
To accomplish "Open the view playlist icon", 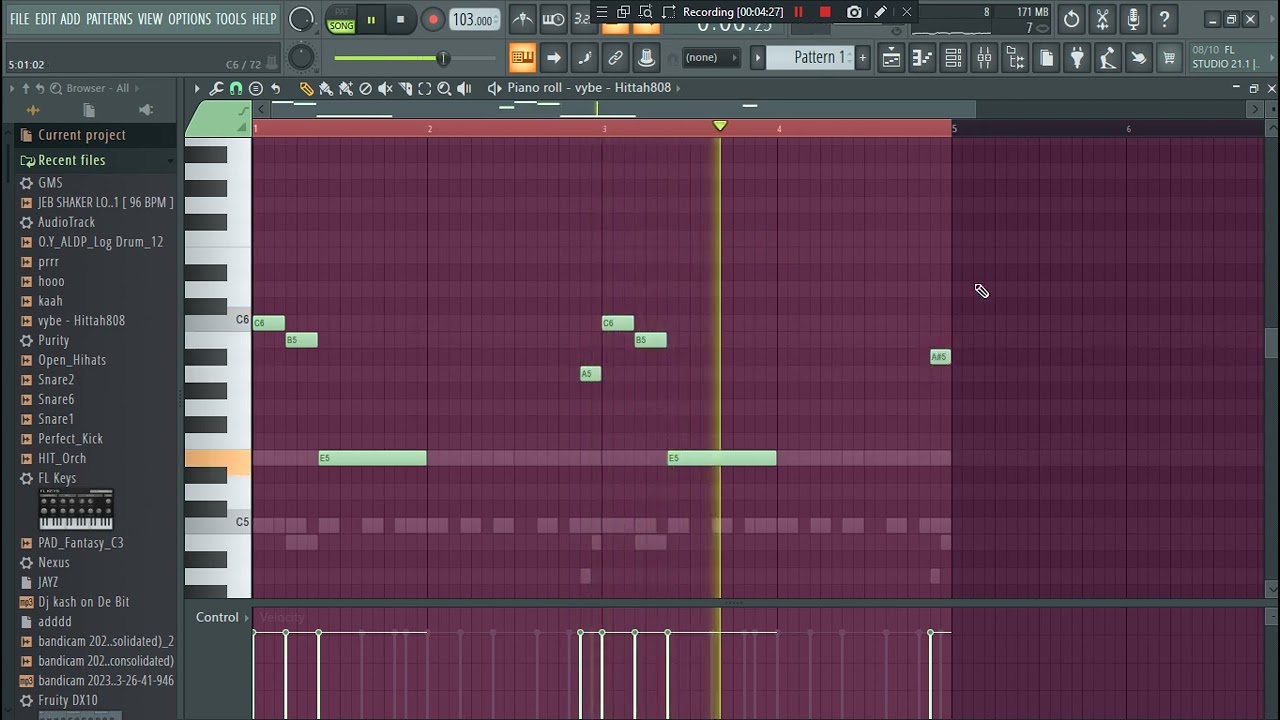I will coord(891,58).
